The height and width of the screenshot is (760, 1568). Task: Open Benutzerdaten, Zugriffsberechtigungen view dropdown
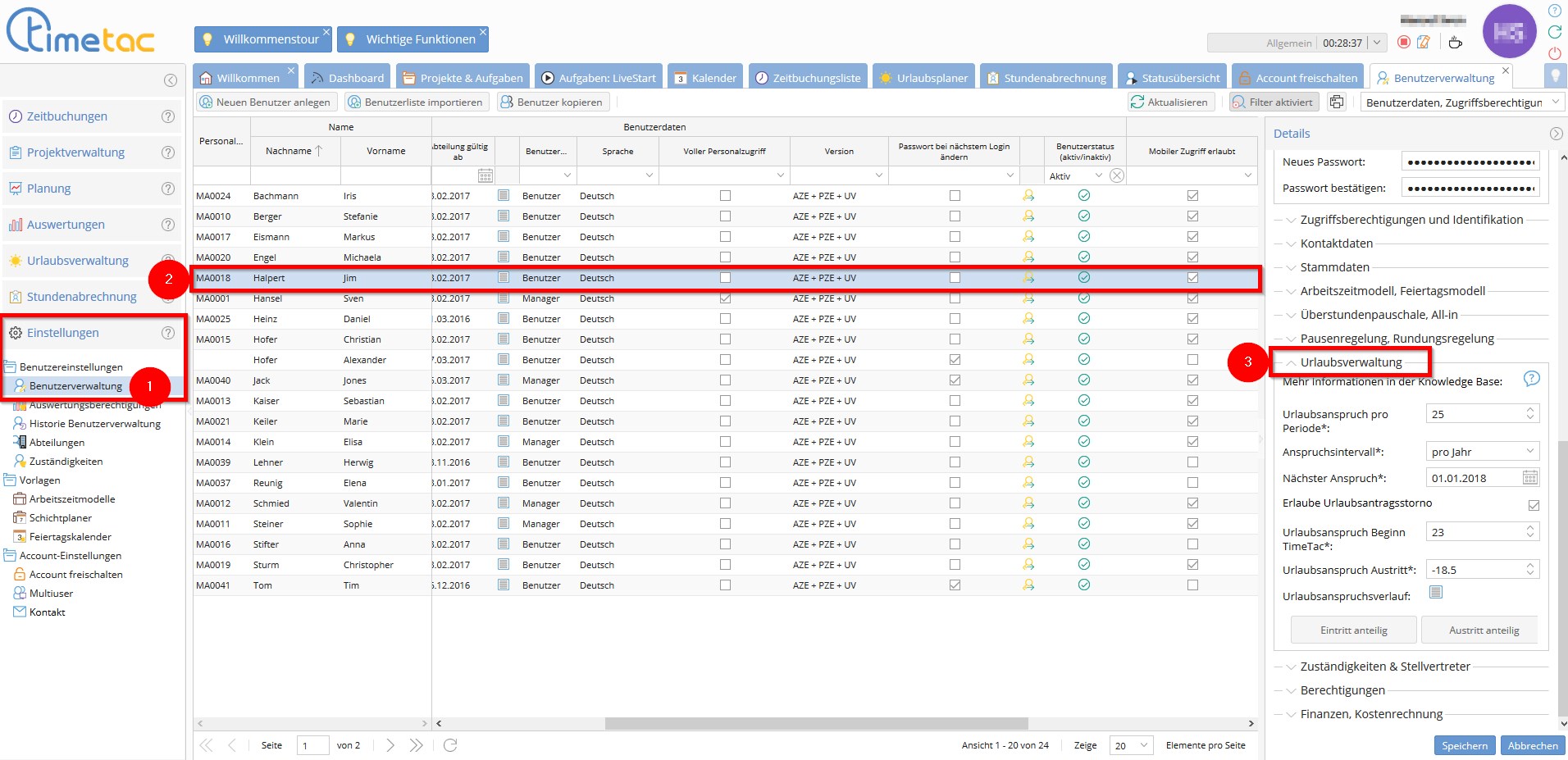coord(1556,102)
